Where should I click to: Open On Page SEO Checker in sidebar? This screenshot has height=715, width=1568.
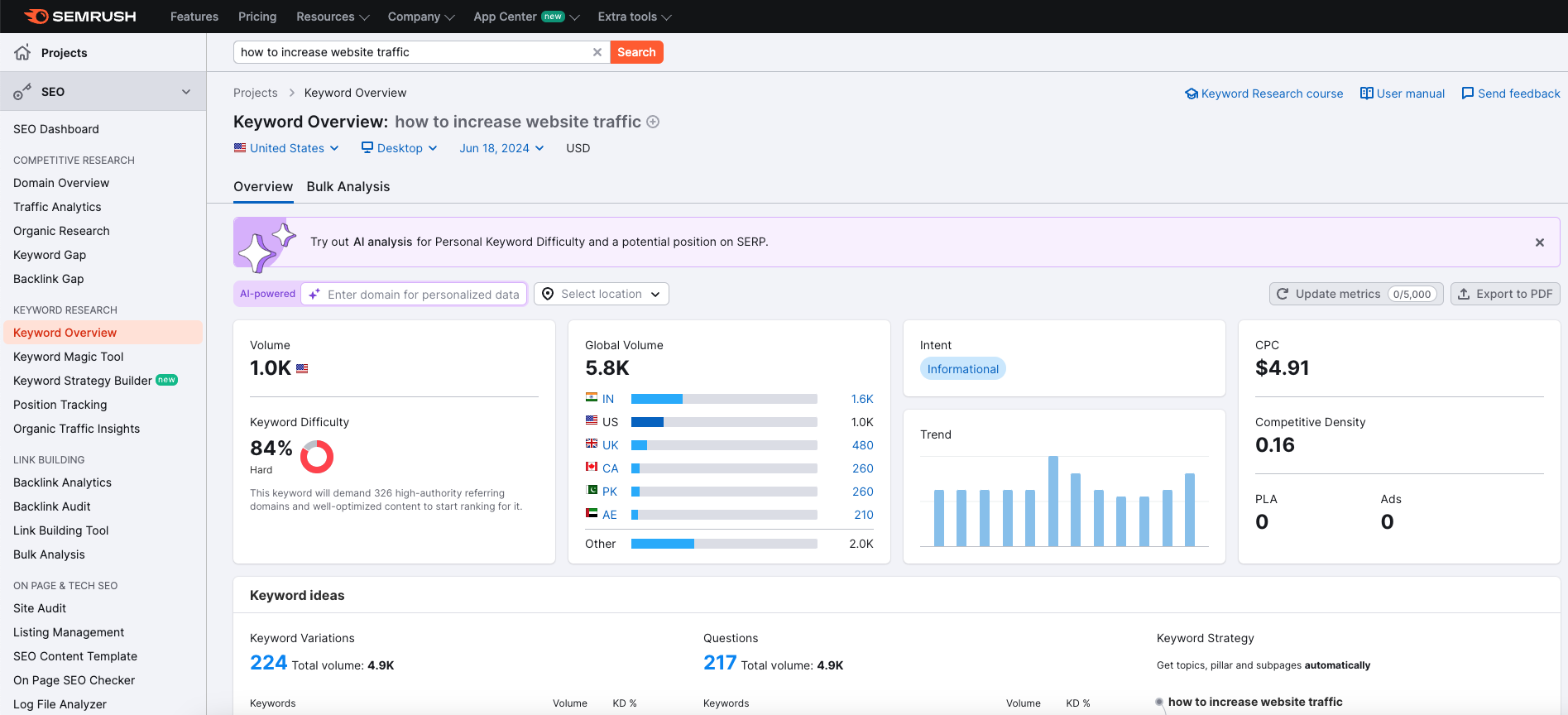point(74,680)
